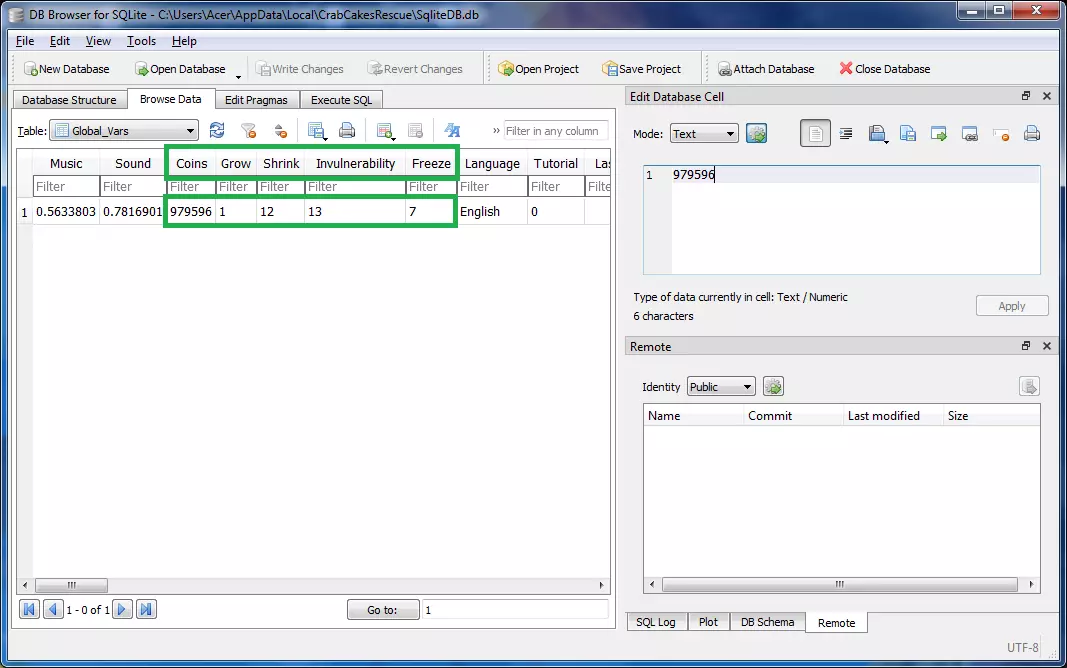Switch to the Execute SQL tab

tap(342, 100)
